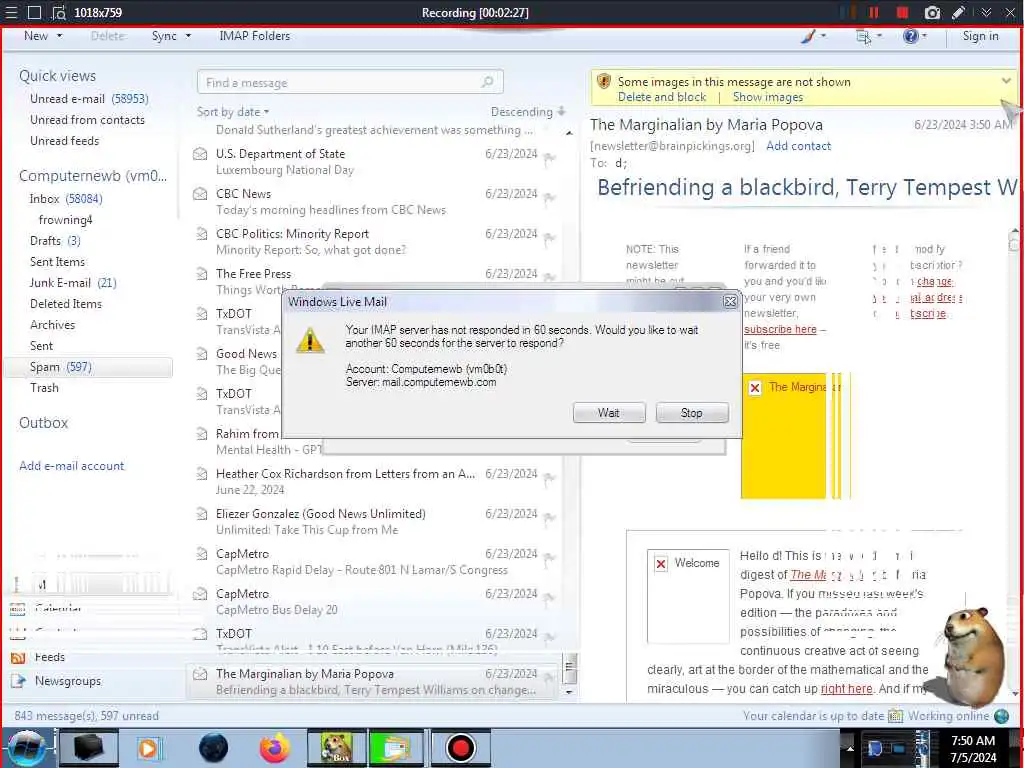Viewport: 1024px width, 768px height.
Task: Click the Stop button in the dialog
Action: point(692,413)
